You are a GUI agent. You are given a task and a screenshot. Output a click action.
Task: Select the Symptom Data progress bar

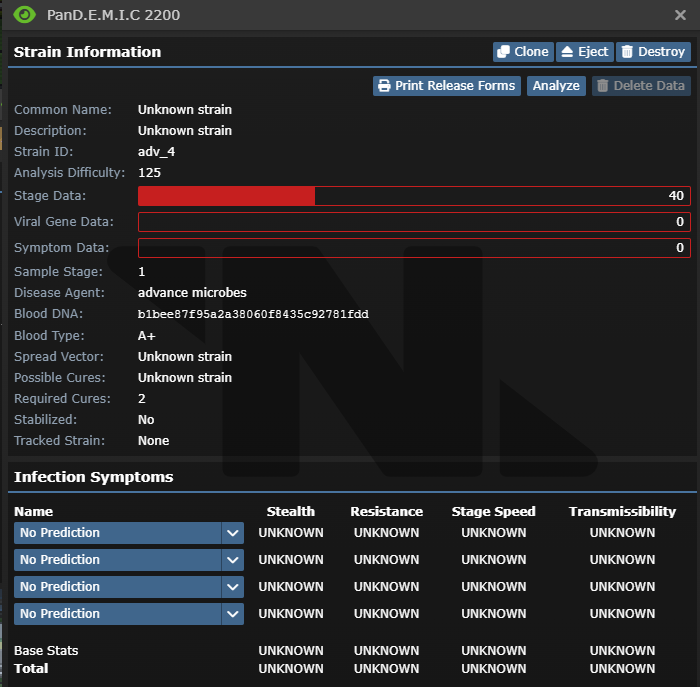414,248
